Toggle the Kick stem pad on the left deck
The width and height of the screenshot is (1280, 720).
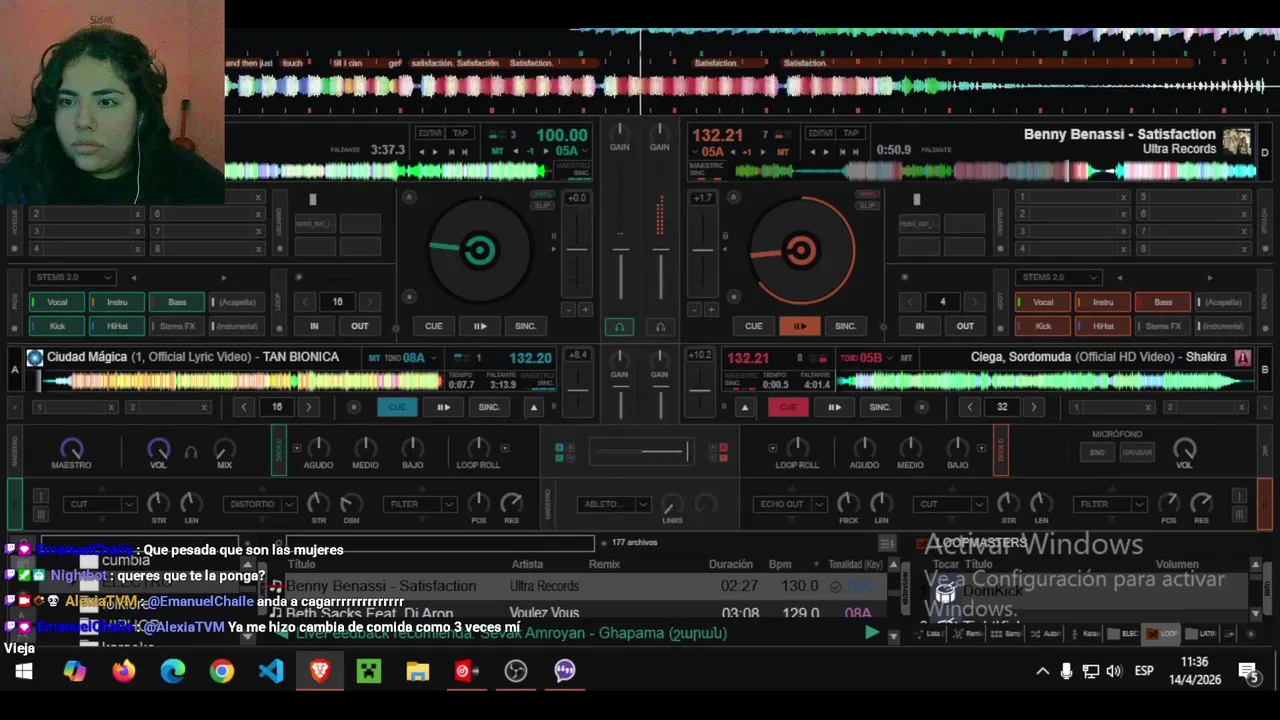[57, 326]
